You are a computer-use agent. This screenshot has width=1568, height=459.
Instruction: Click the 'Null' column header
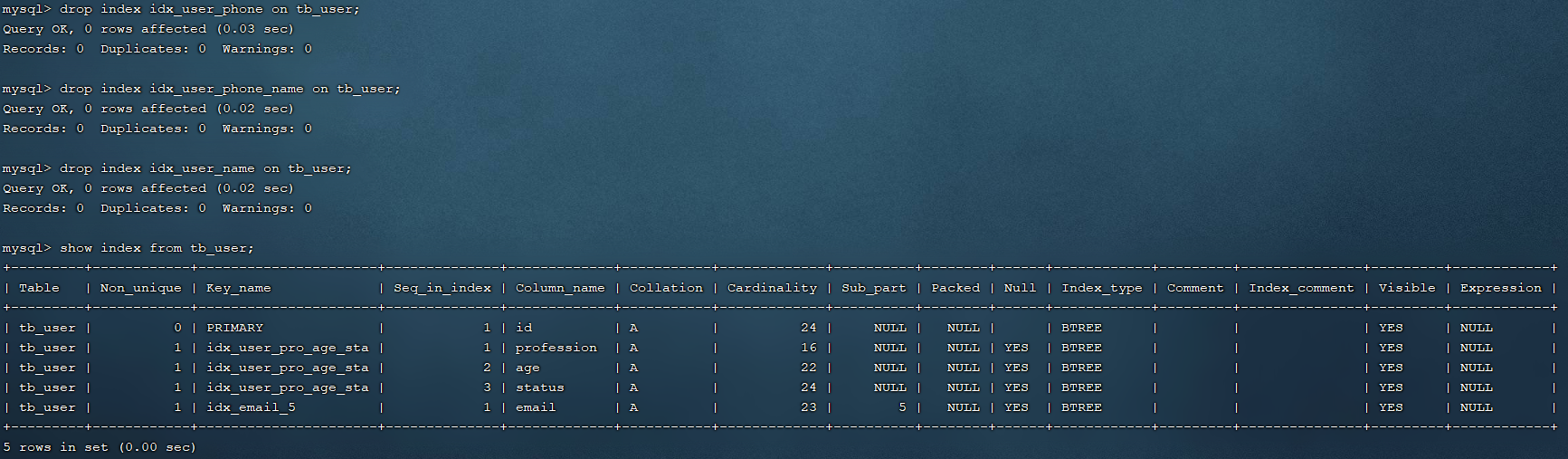(1020, 288)
